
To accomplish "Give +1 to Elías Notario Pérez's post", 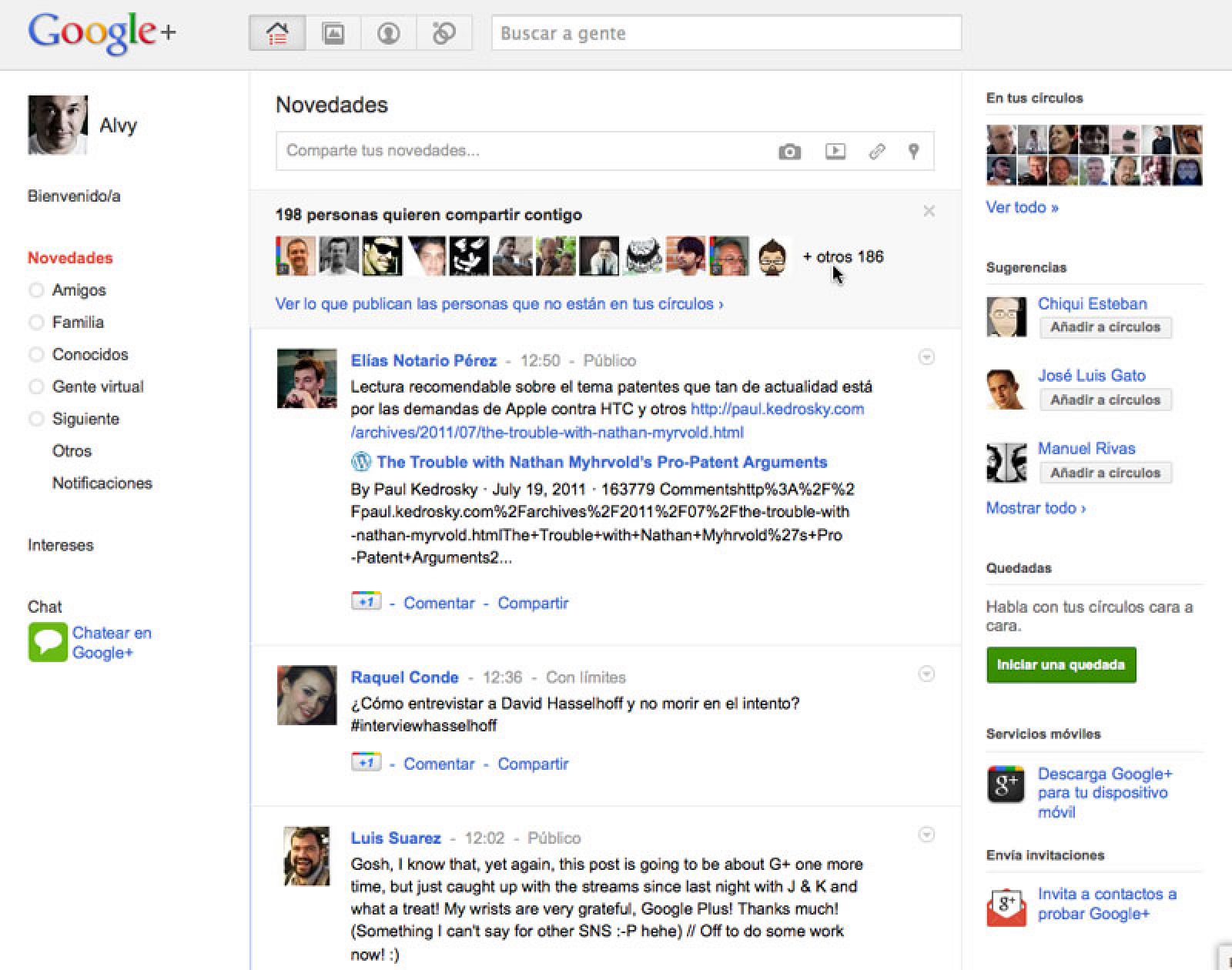I will [365, 601].
